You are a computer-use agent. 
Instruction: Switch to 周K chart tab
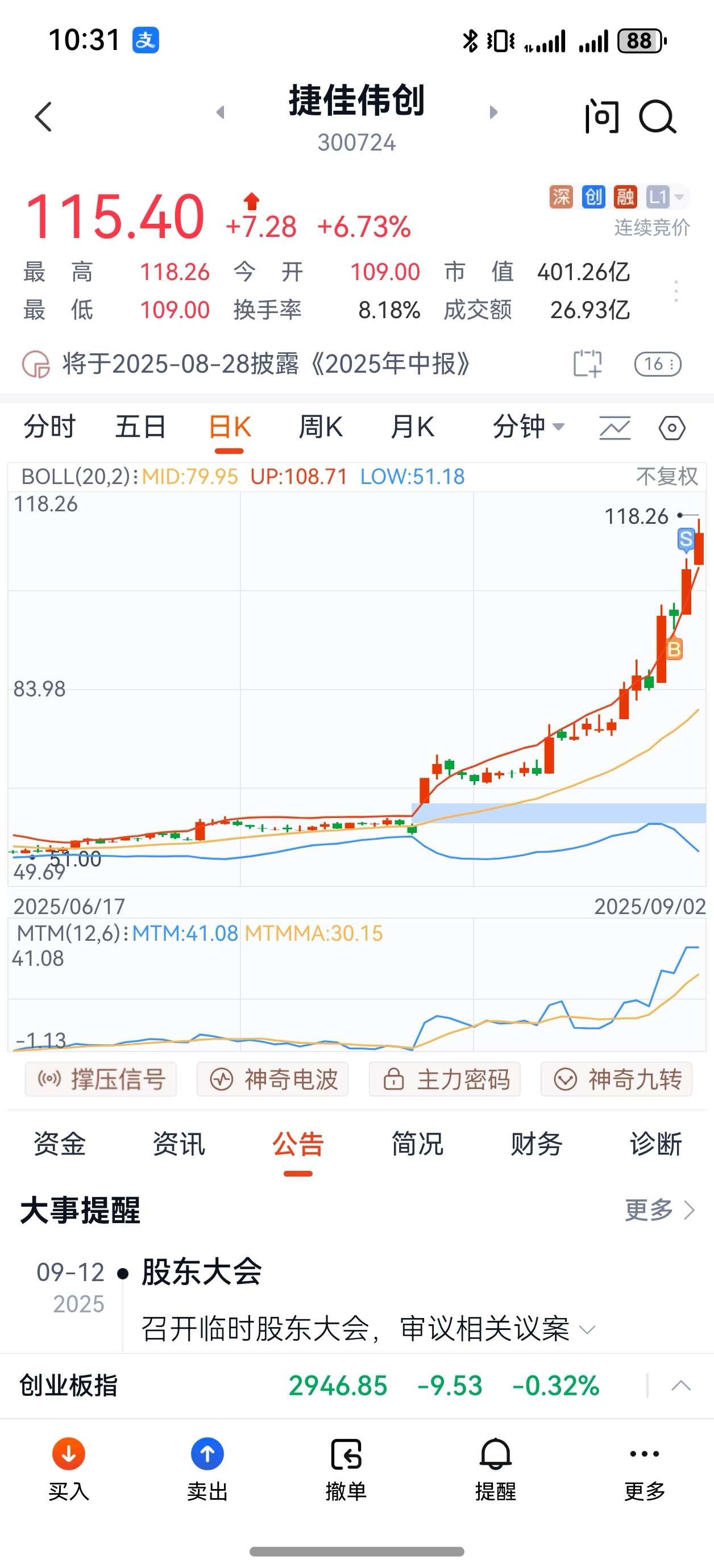click(x=321, y=427)
